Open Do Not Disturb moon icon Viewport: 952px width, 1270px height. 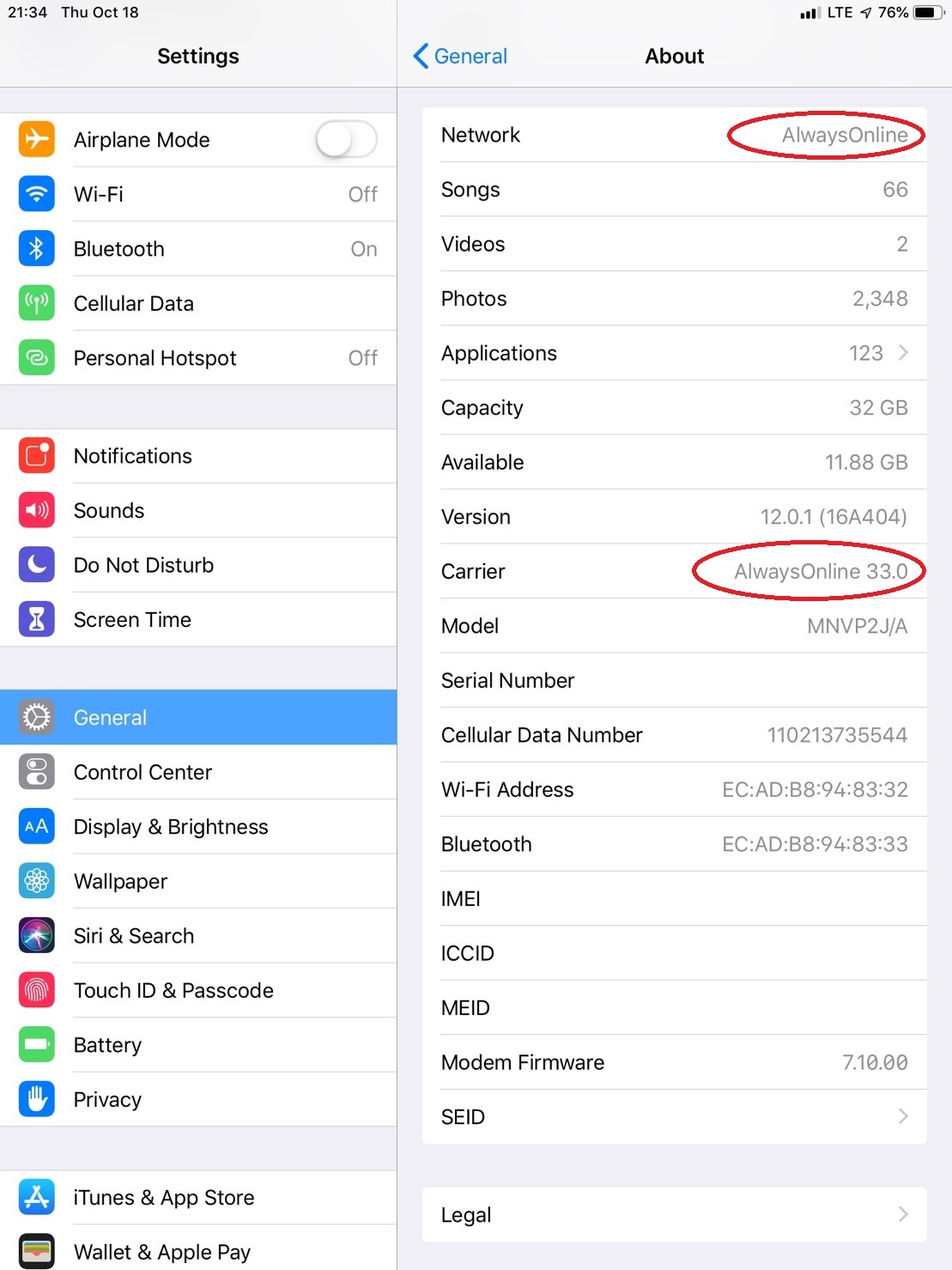pyautogui.click(x=37, y=565)
